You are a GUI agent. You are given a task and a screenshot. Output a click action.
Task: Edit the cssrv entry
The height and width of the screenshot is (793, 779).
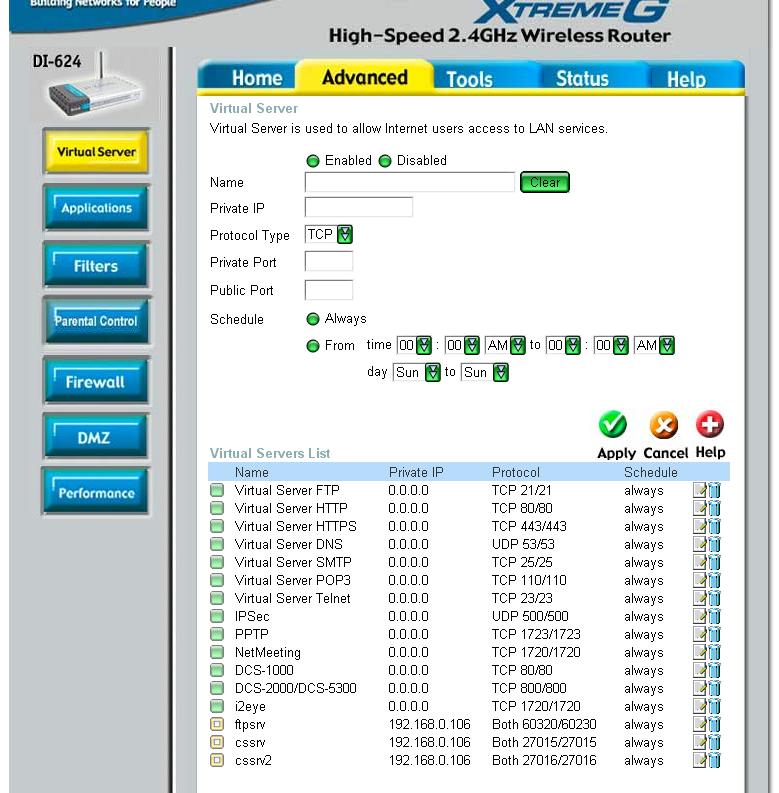(x=700, y=742)
